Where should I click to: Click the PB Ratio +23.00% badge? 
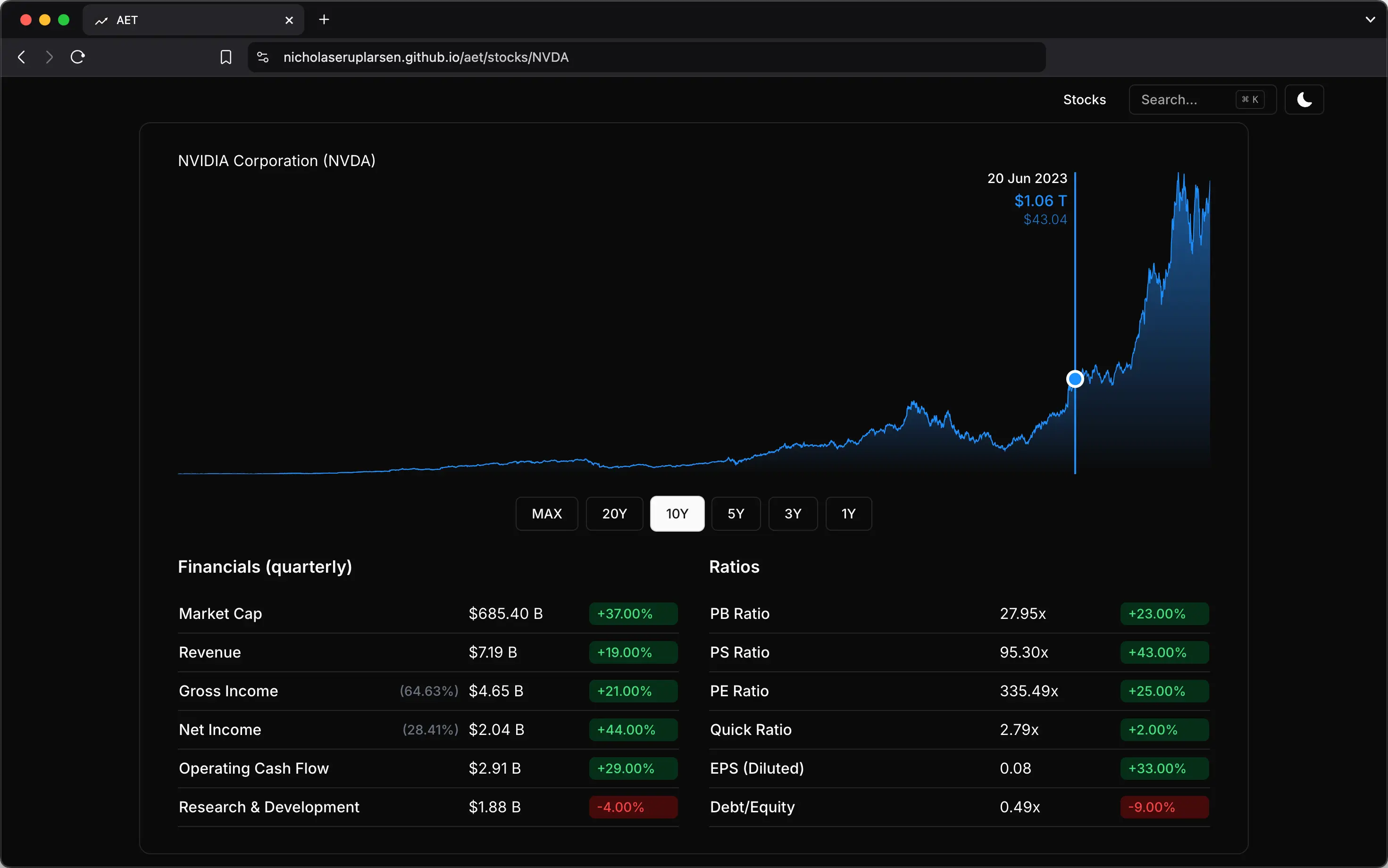pos(1165,614)
